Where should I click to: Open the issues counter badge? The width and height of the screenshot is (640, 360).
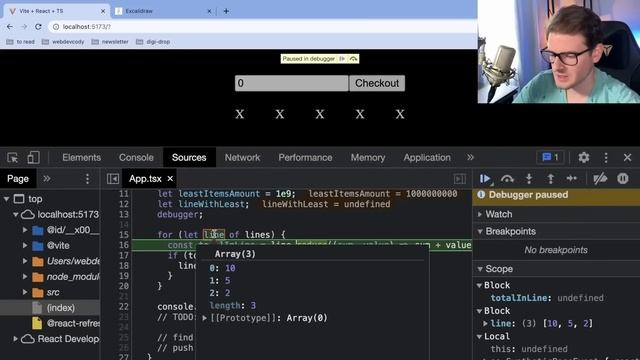pyautogui.click(x=550, y=158)
